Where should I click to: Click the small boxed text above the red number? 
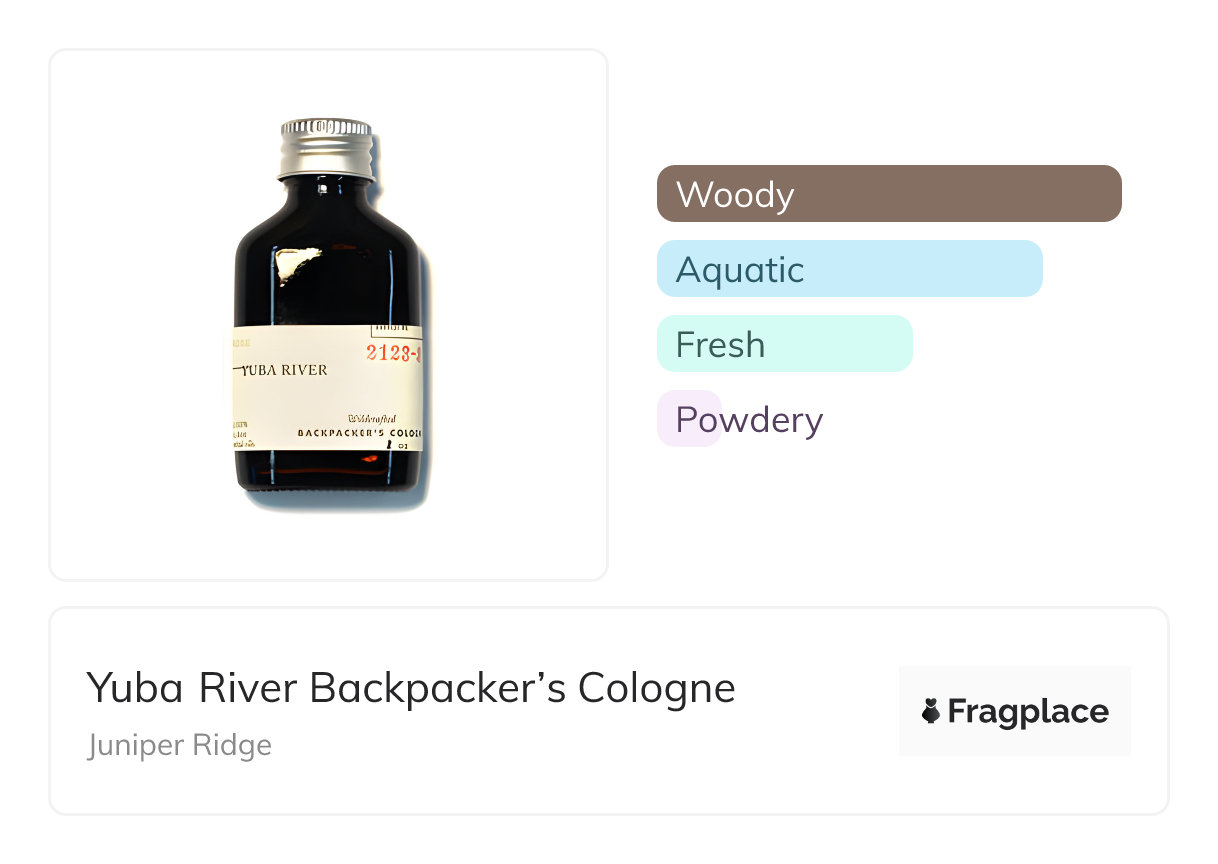pyautogui.click(x=394, y=328)
